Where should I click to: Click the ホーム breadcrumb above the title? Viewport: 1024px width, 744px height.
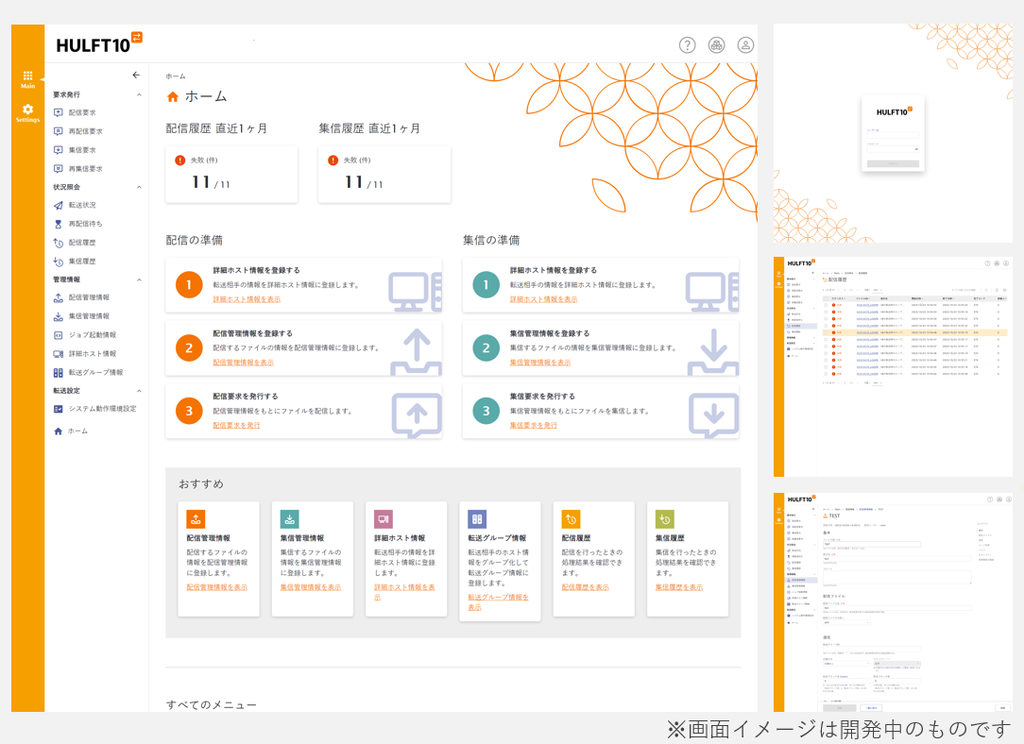tap(176, 76)
